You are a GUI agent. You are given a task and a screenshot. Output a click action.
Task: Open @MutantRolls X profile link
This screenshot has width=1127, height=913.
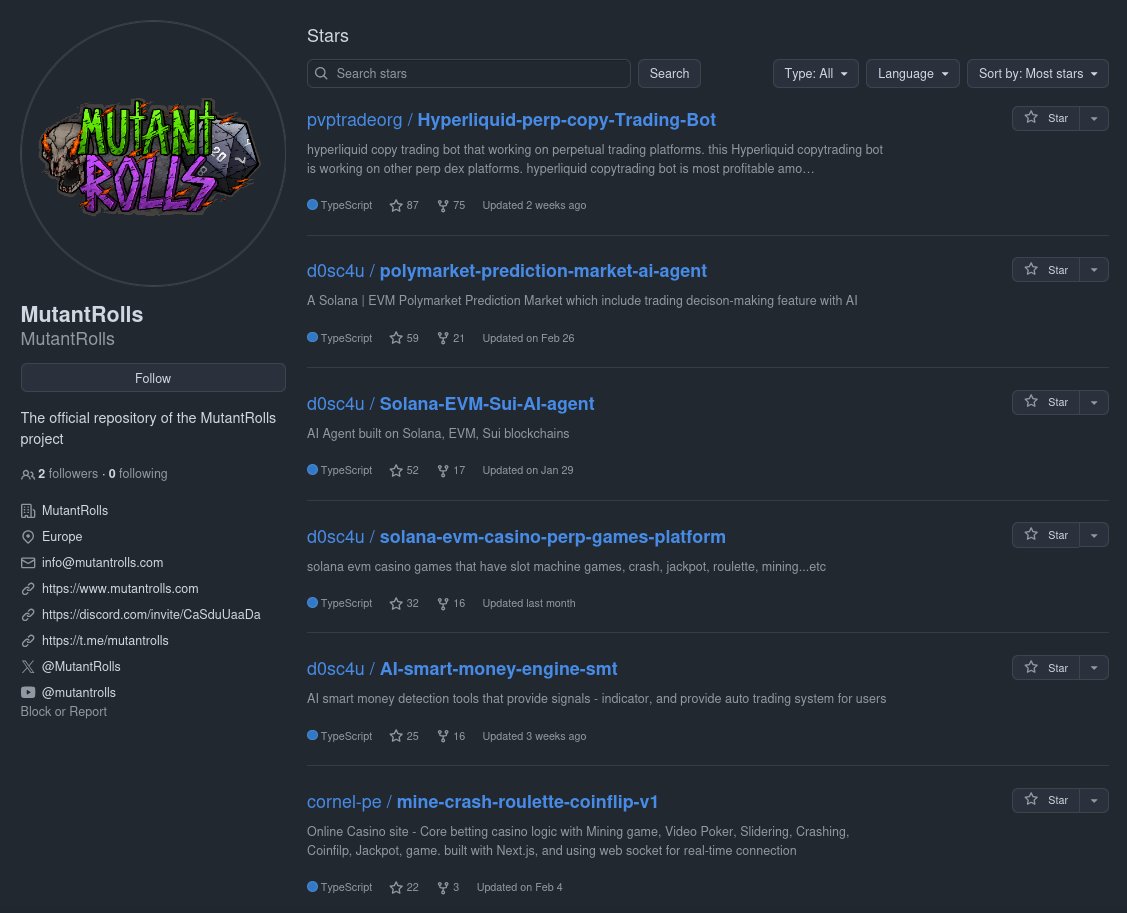[81, 666]
